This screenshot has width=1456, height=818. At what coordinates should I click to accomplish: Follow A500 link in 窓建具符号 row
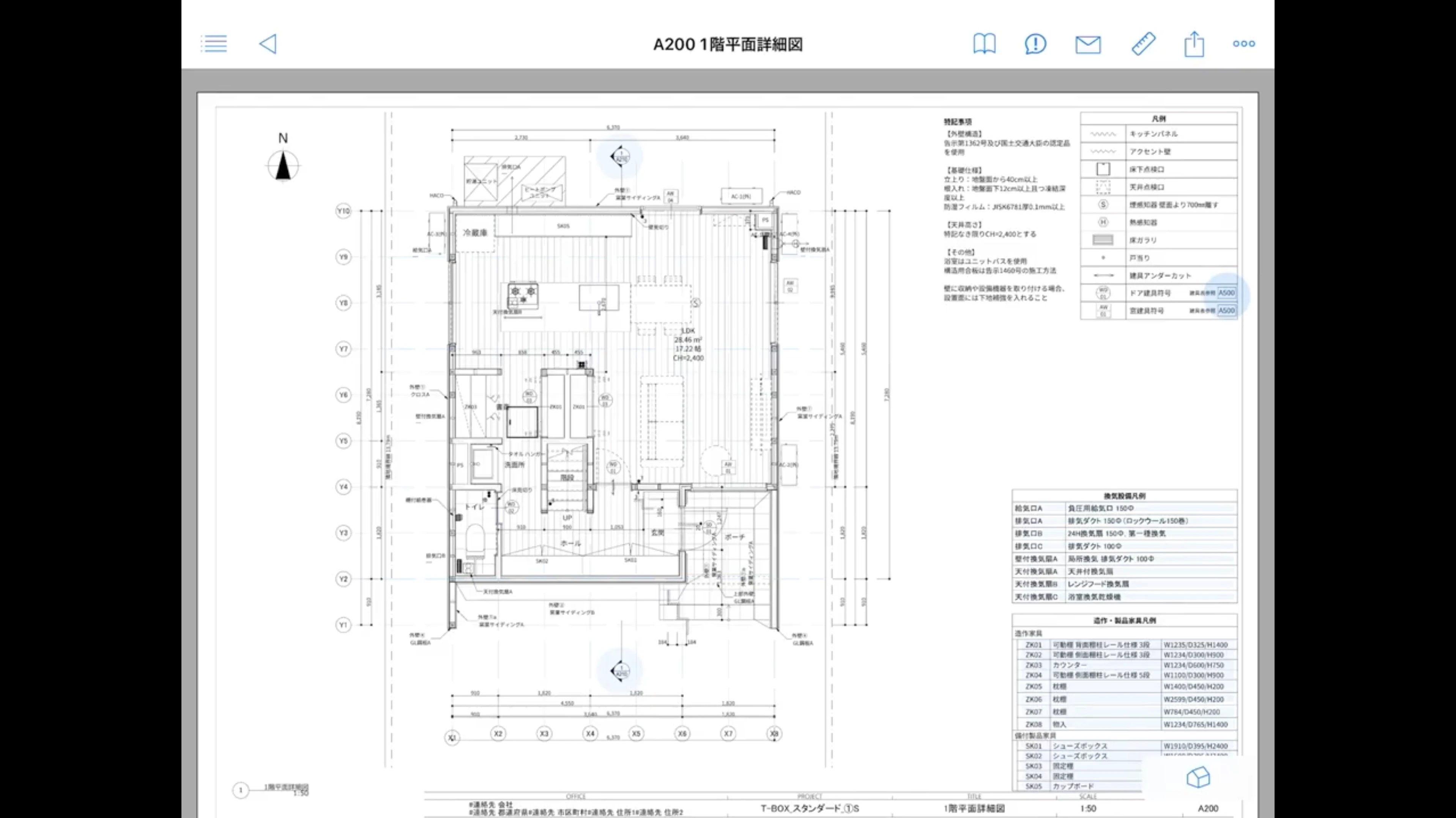click(1226, 311)
